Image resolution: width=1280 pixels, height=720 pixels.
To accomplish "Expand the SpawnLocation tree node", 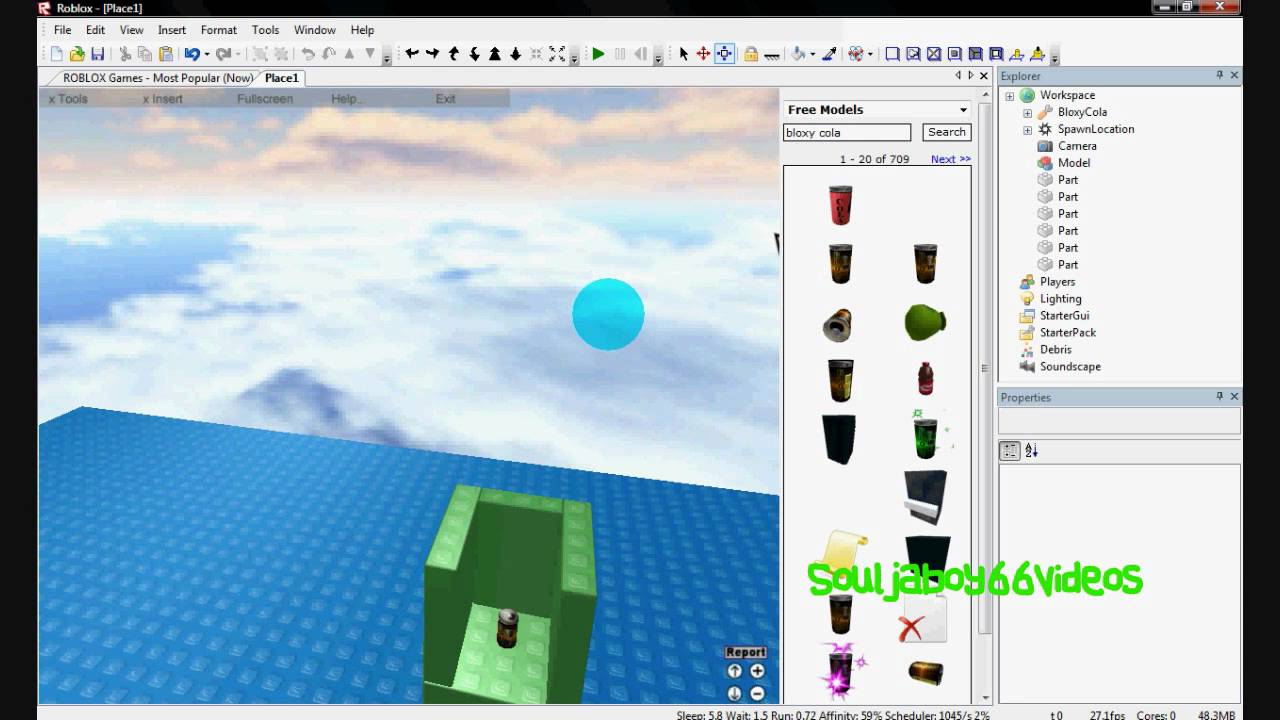I will pos(1027,130).
